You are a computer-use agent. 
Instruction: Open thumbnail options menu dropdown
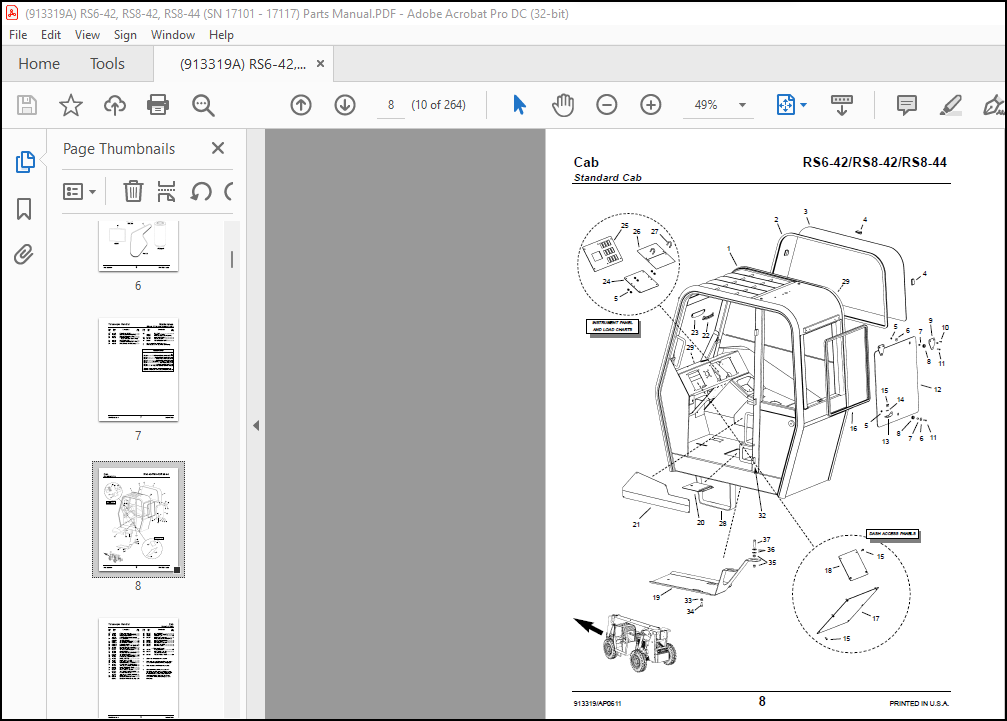[79, 191]
